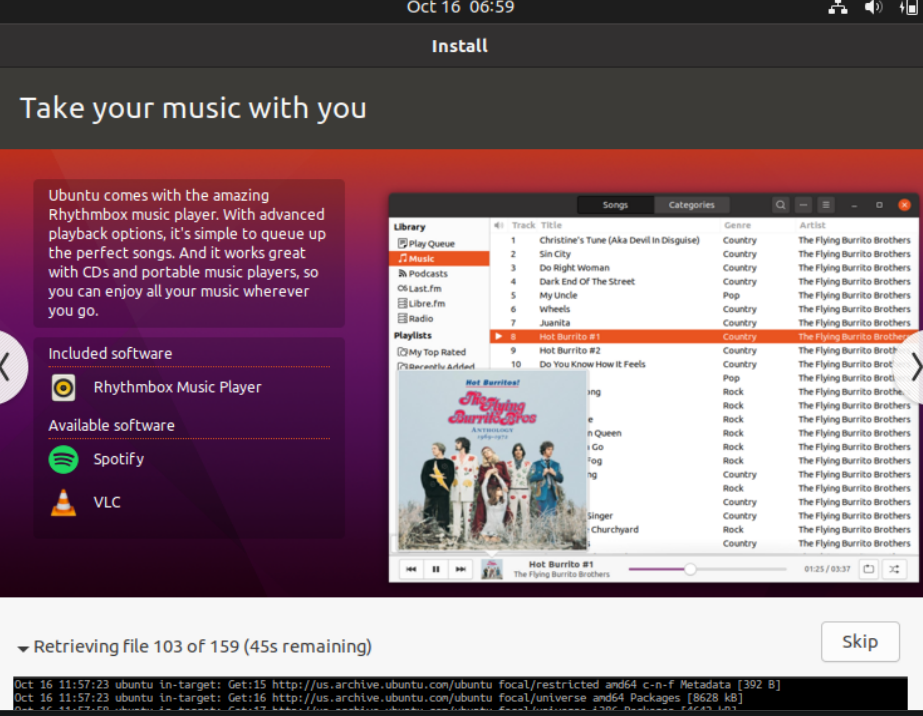The width and height of the screenshot is (923, 716).
Task: Switch to the Categories tab
Action: [691, 205]
